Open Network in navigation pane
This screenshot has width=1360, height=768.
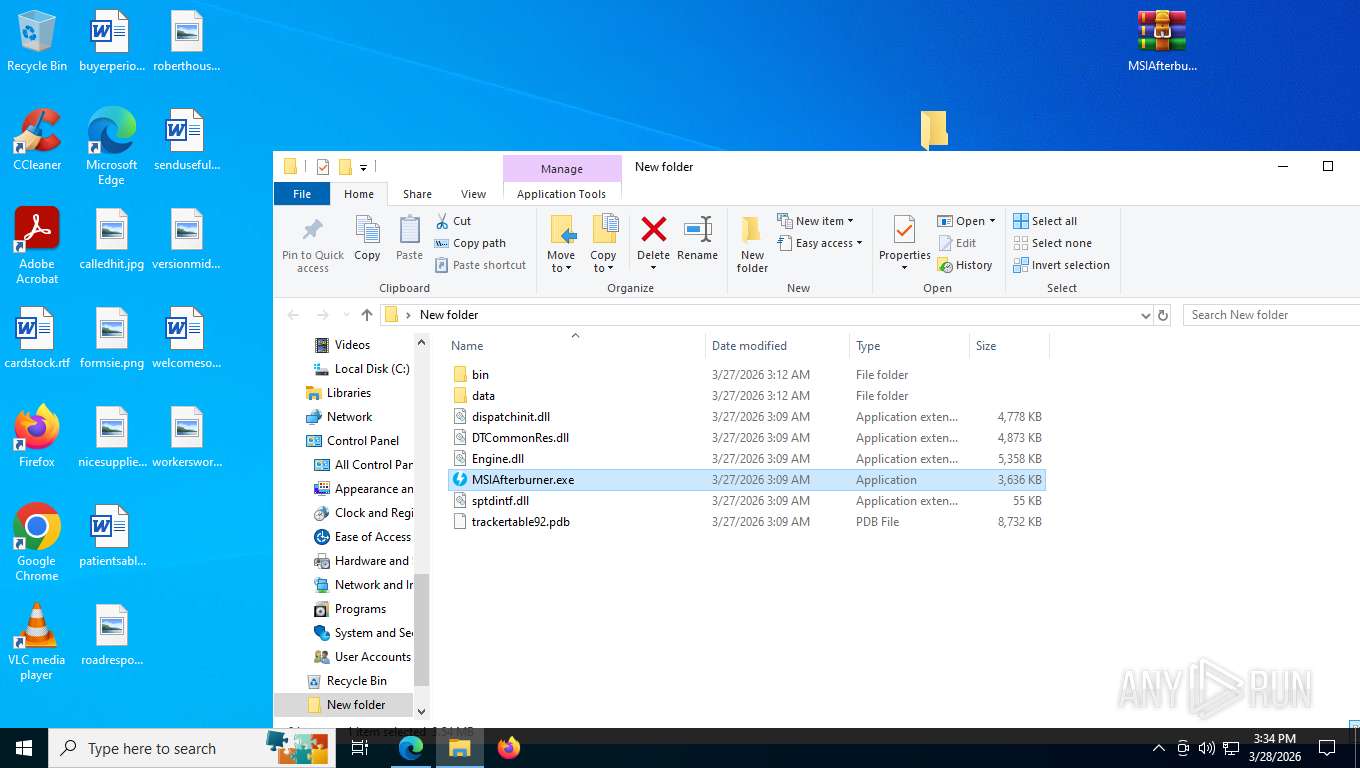pyautogui.click(x=349, y=417)
